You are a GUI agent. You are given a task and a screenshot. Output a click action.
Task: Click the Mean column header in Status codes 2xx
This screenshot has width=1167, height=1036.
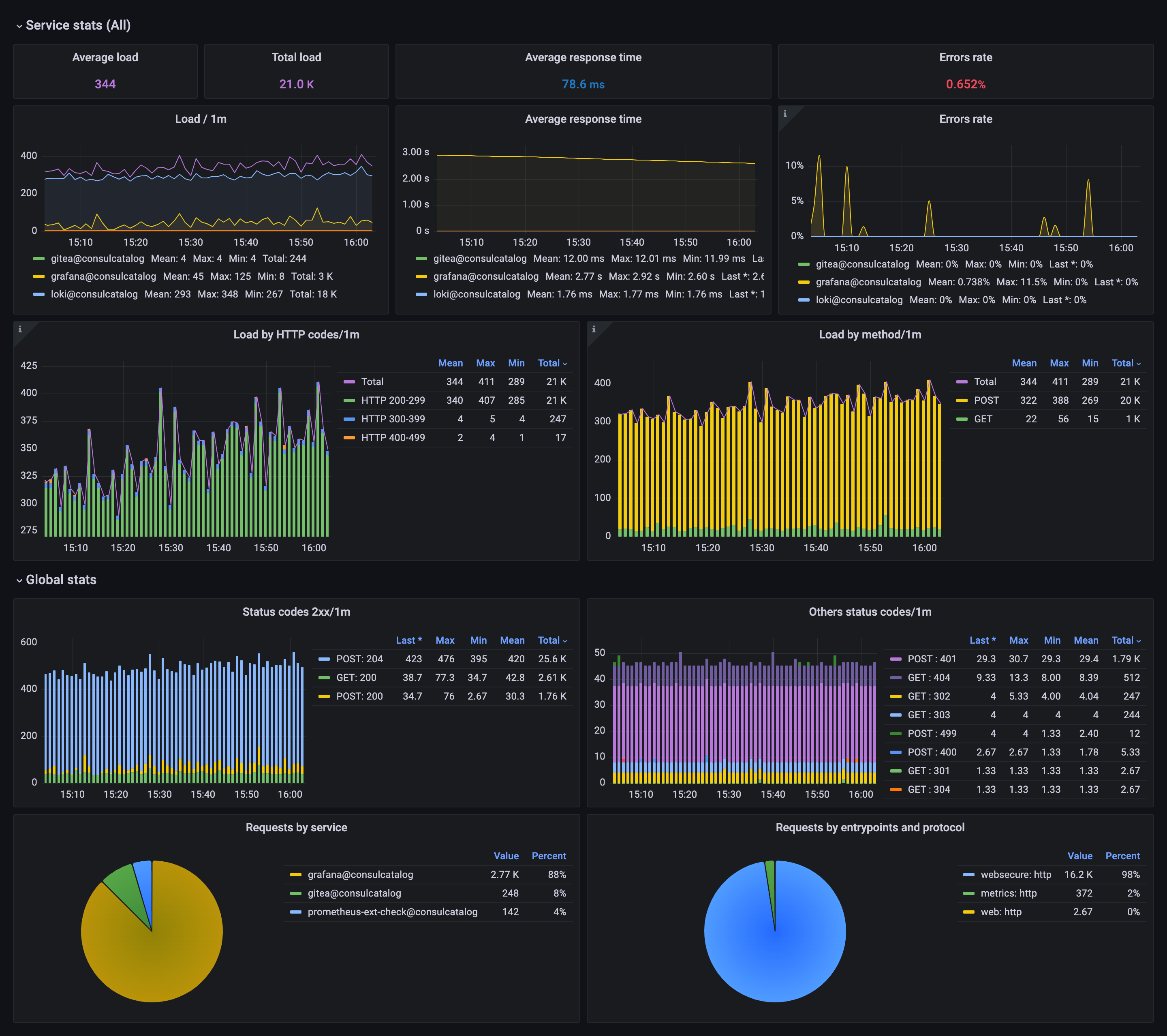pos(512,640)
